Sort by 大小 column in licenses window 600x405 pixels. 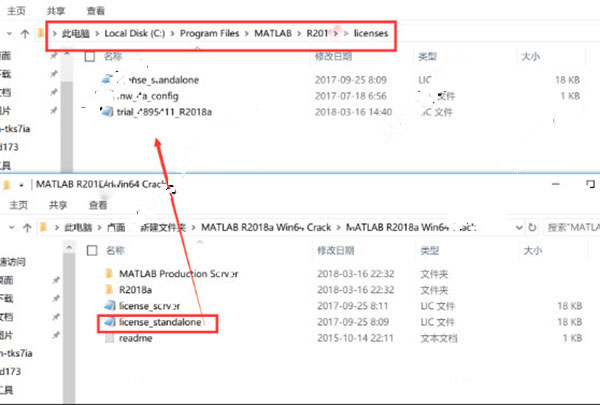coord(531,57)
